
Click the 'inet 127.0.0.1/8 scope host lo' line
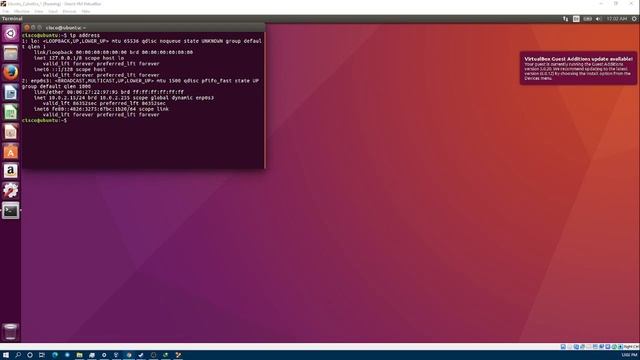tap(79, 58)
